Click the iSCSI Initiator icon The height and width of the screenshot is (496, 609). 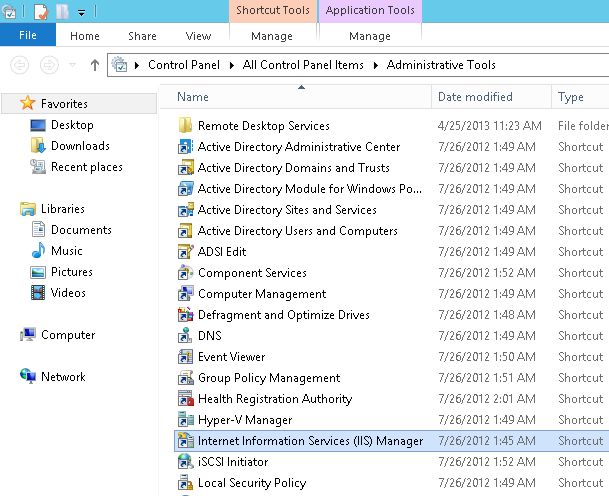pos(185,461)
